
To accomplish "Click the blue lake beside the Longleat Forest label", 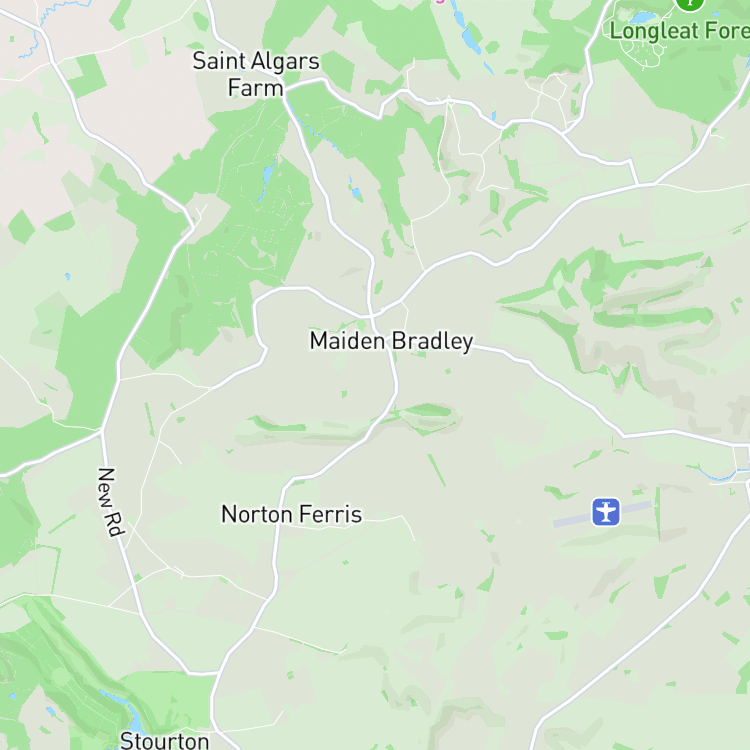I will (x=642, y=18).
